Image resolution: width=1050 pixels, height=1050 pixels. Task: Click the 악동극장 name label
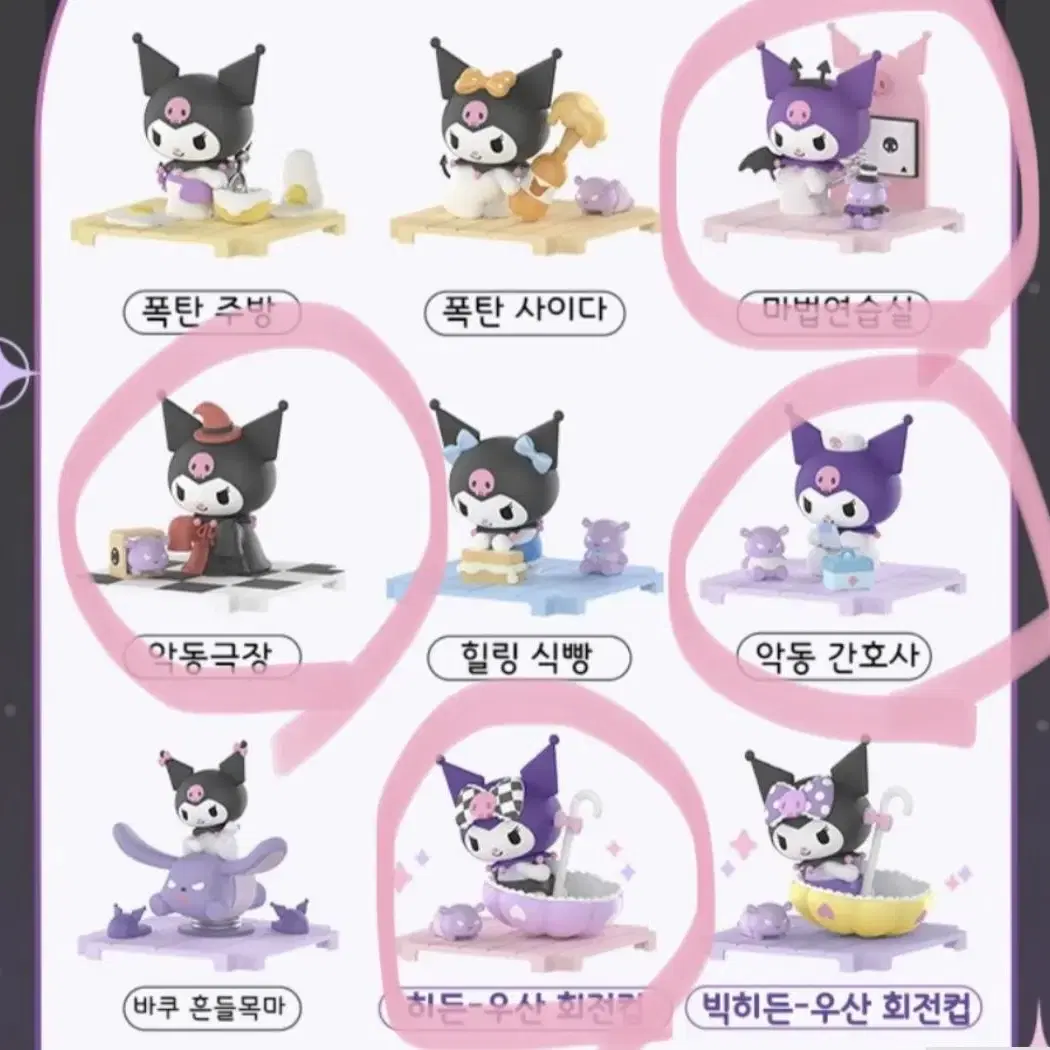click(x=213, y=657)
